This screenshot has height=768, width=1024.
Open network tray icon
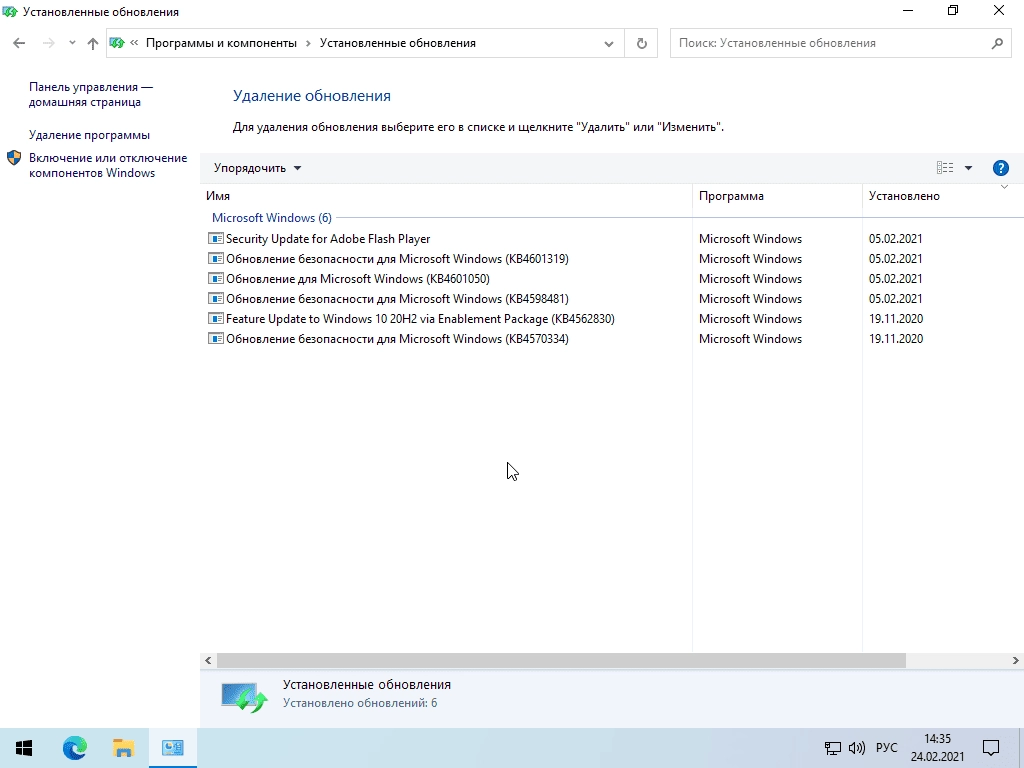[x=833, y=748]
